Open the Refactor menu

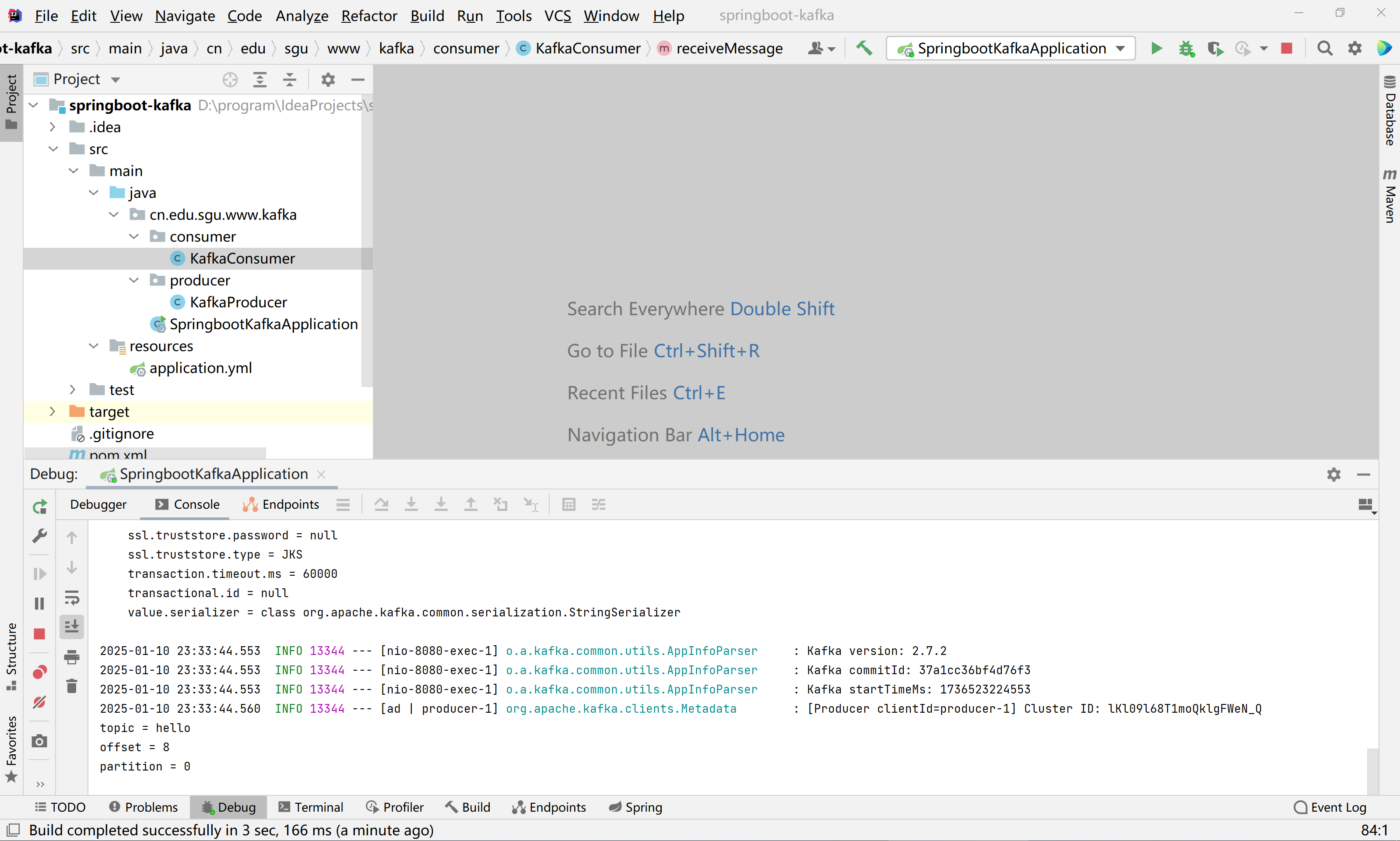click(368, 15)
